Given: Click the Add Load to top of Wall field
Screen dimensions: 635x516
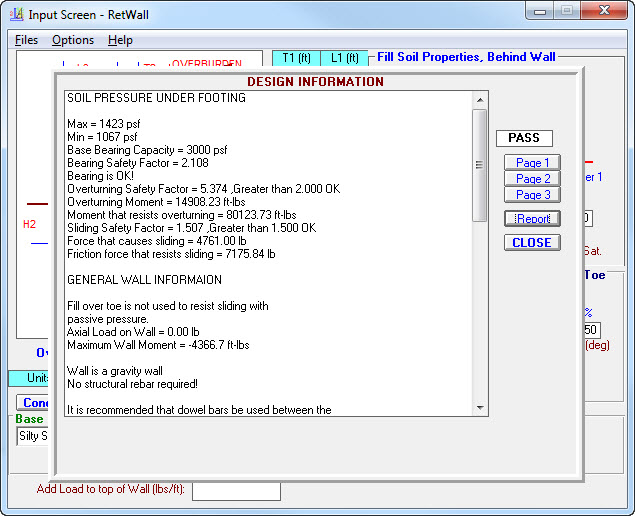Looking at the screenshot, I should pos(236,491).
